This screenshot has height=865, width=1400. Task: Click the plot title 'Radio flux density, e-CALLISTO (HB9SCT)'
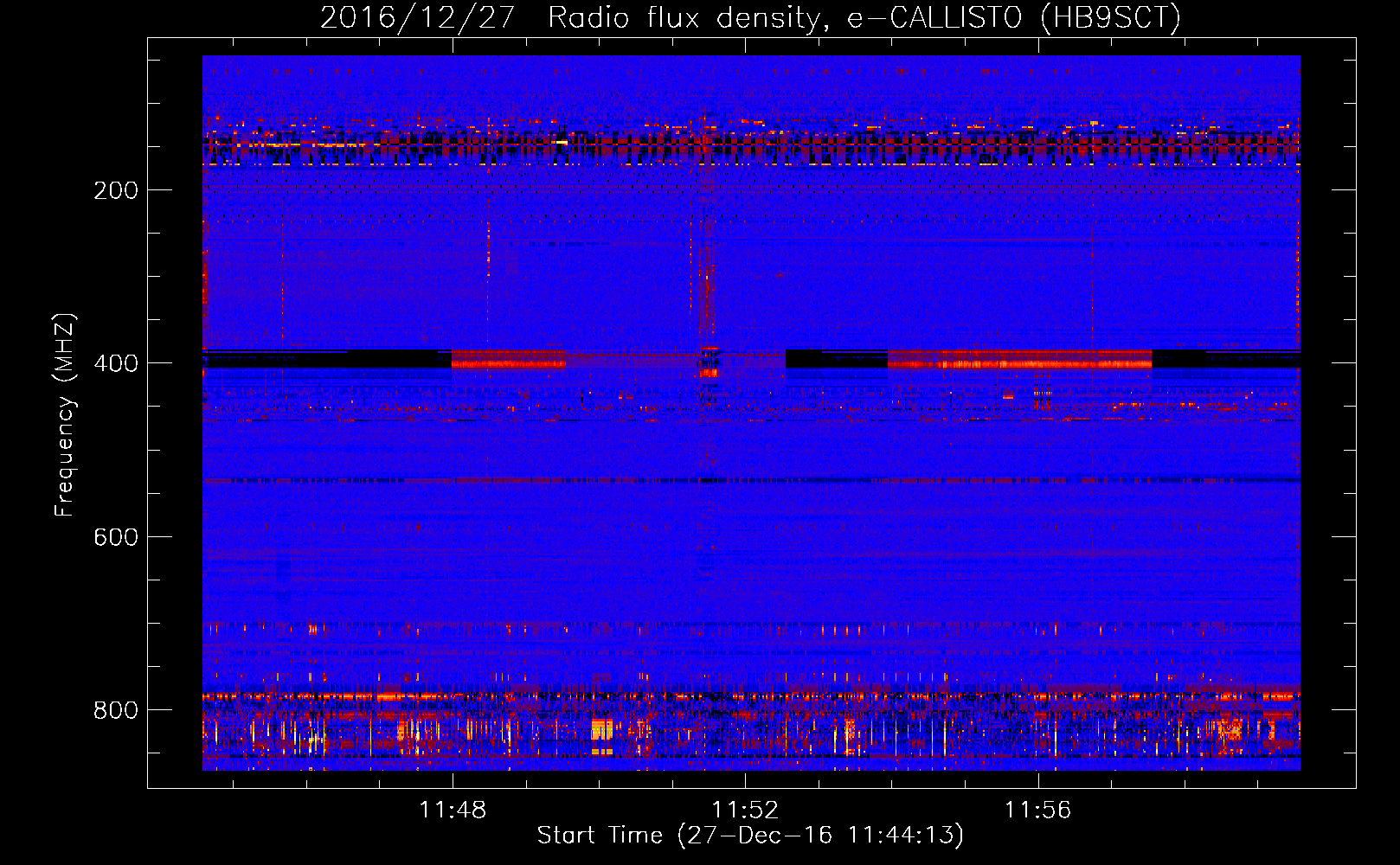click(x=864, y=18)
